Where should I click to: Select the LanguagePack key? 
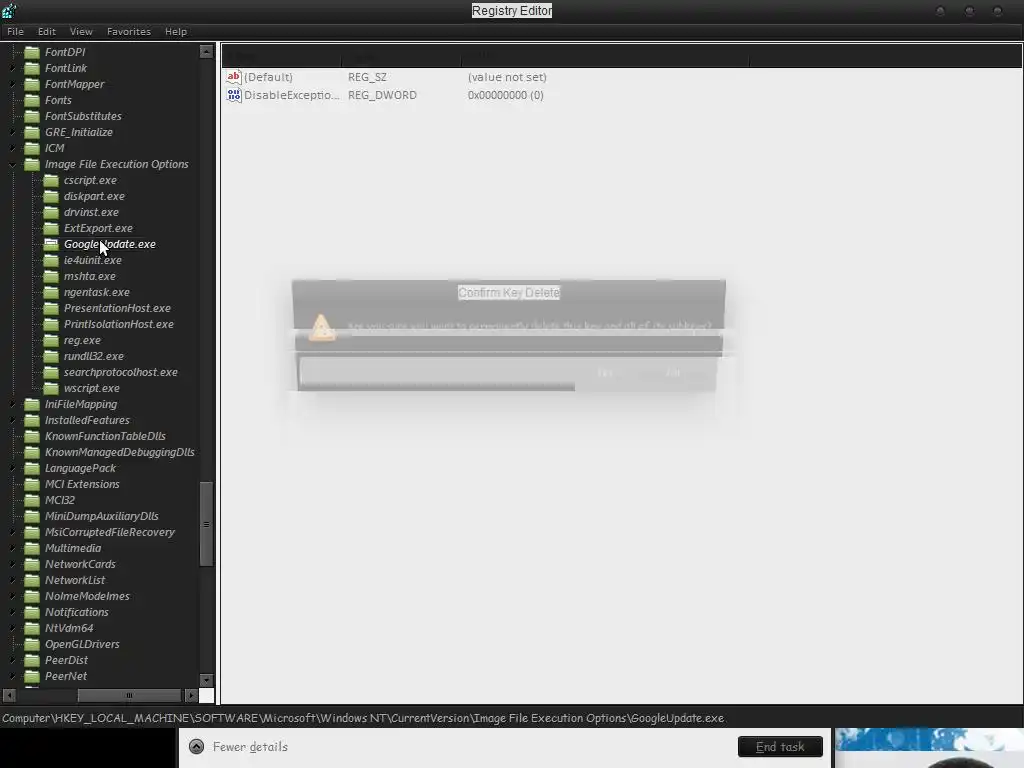click(80, 468)
